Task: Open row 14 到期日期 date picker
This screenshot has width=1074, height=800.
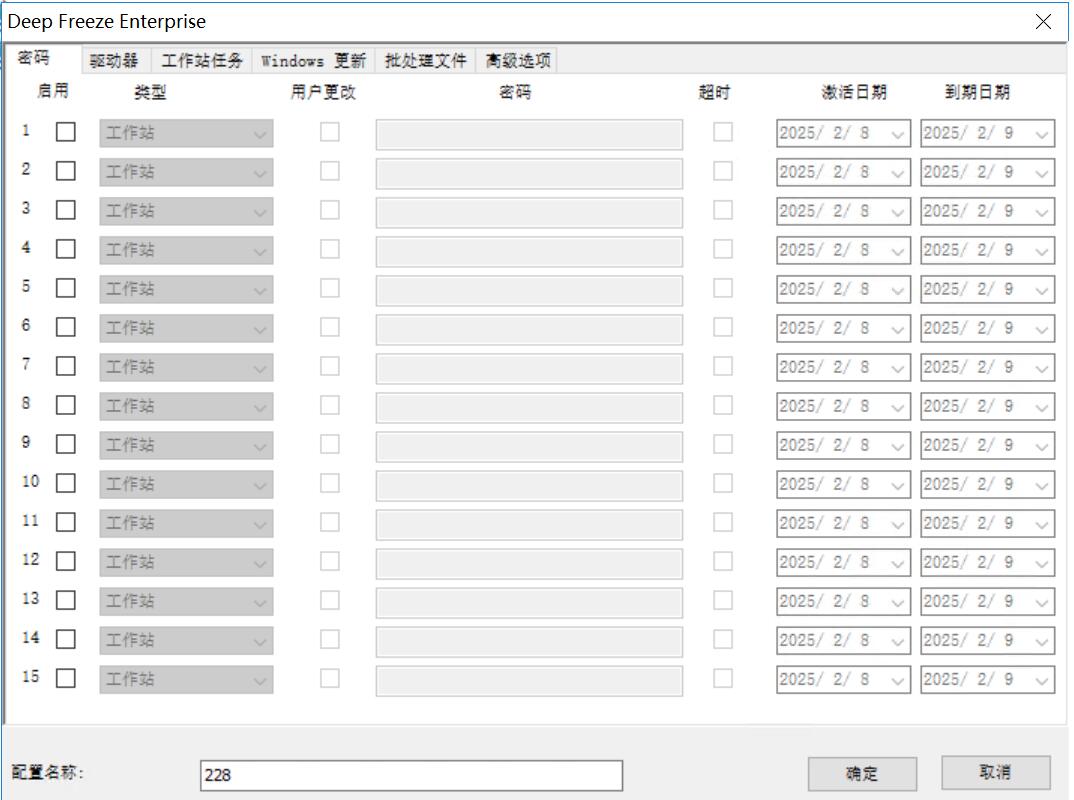Action: coord(1042,641)
